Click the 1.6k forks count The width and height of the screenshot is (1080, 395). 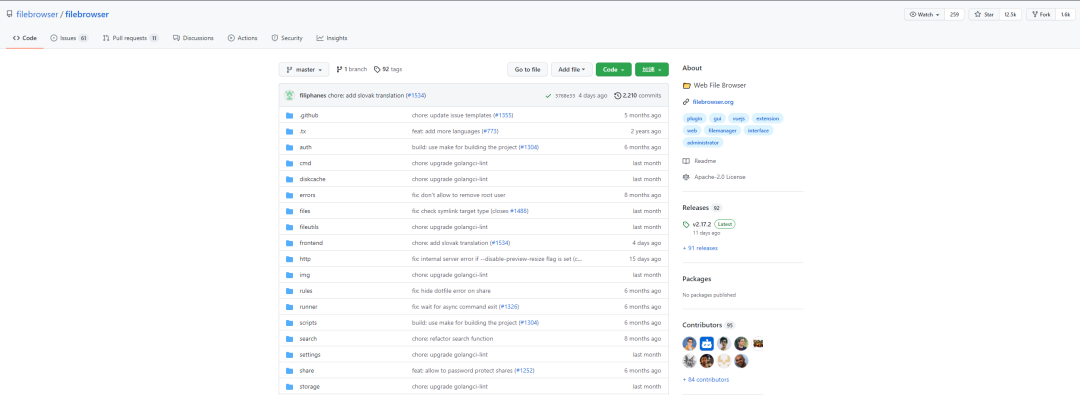click(1066, 14)
